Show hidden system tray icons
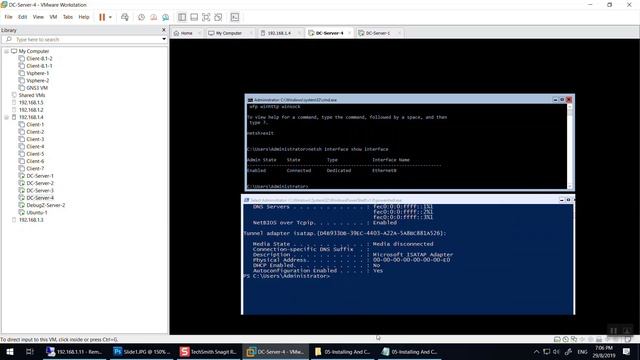 [536, 351]
